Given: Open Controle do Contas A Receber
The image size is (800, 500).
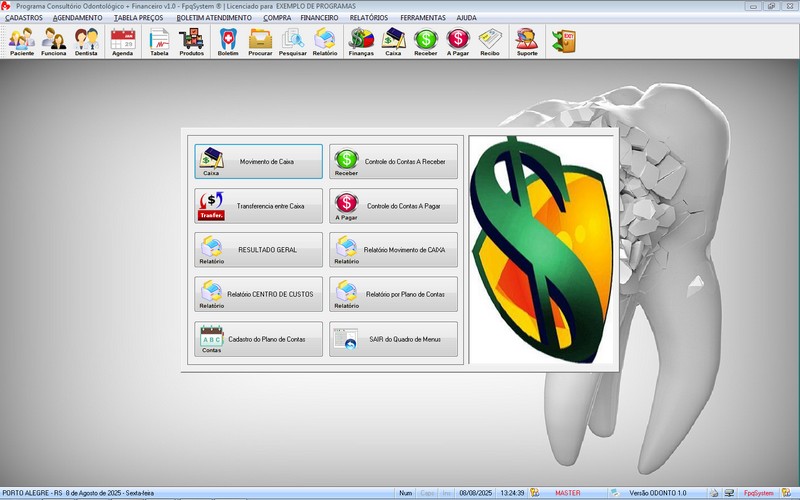Looking at the screenshot, I should [x=393, y=161].
